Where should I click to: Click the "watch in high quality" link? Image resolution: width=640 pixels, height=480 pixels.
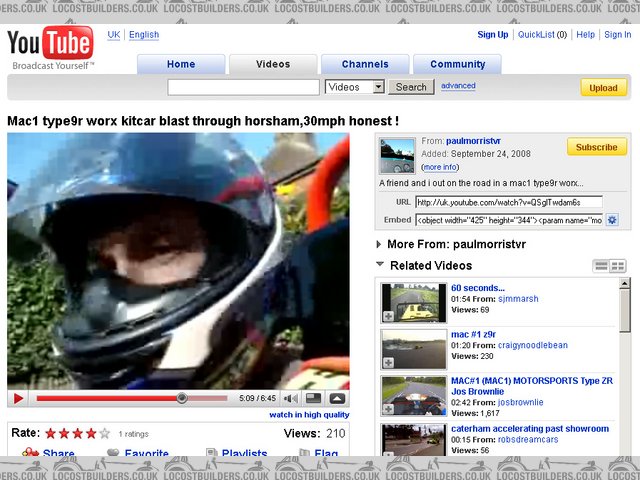[x=309, y=415]
